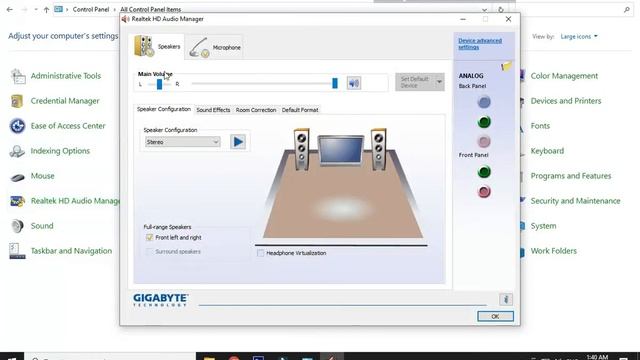Click the pink front panel jack
The image size is (640, 360).
point(484,191)
